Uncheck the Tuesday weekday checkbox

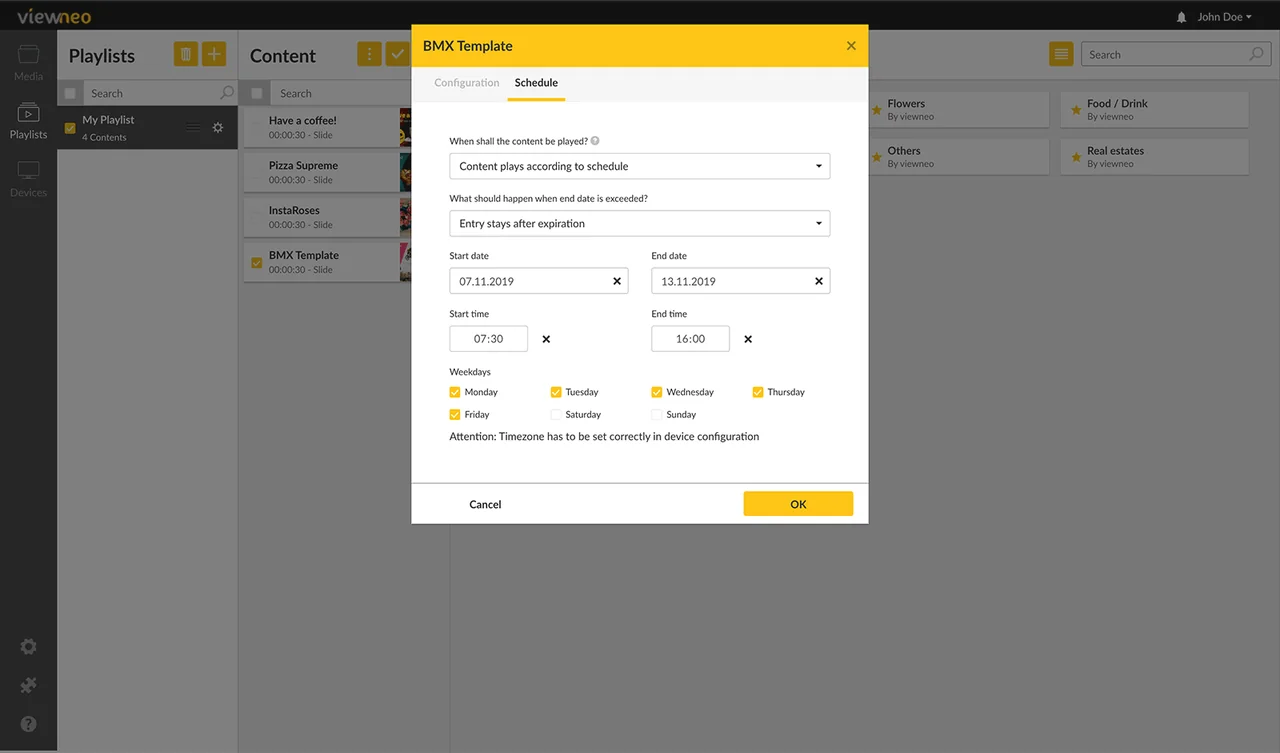556,392
